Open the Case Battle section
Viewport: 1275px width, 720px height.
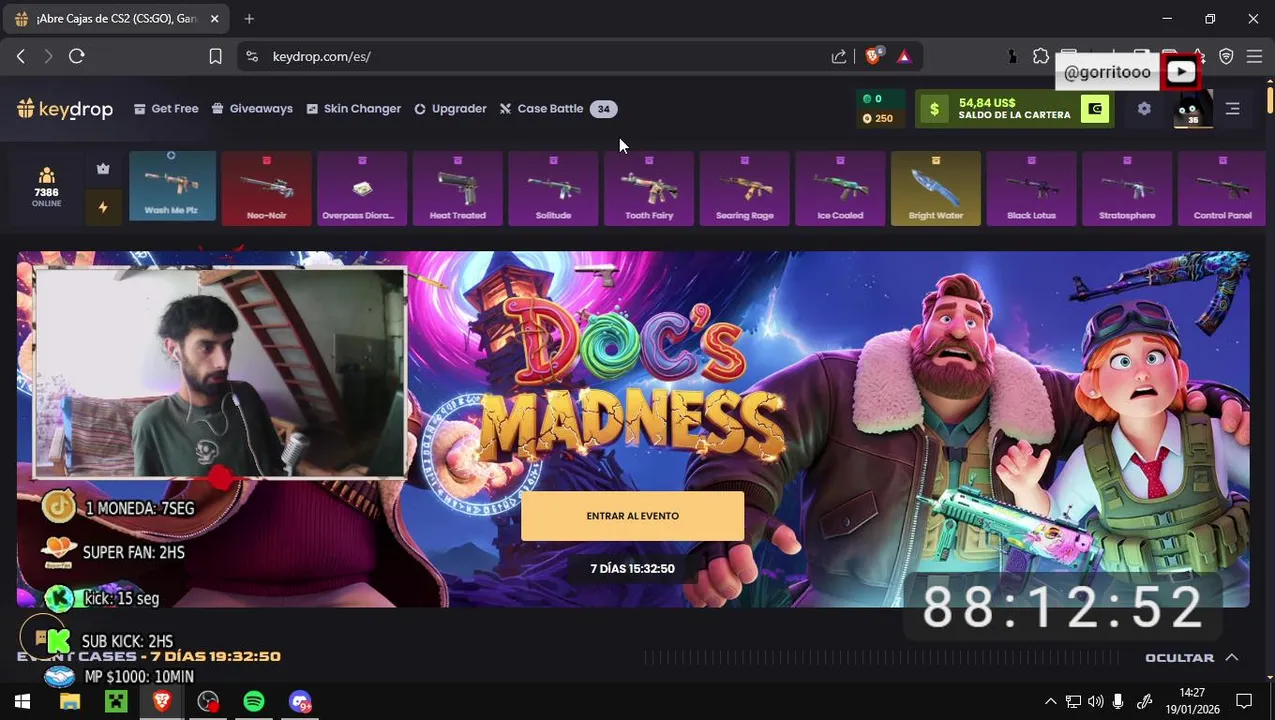coord(541,109)
